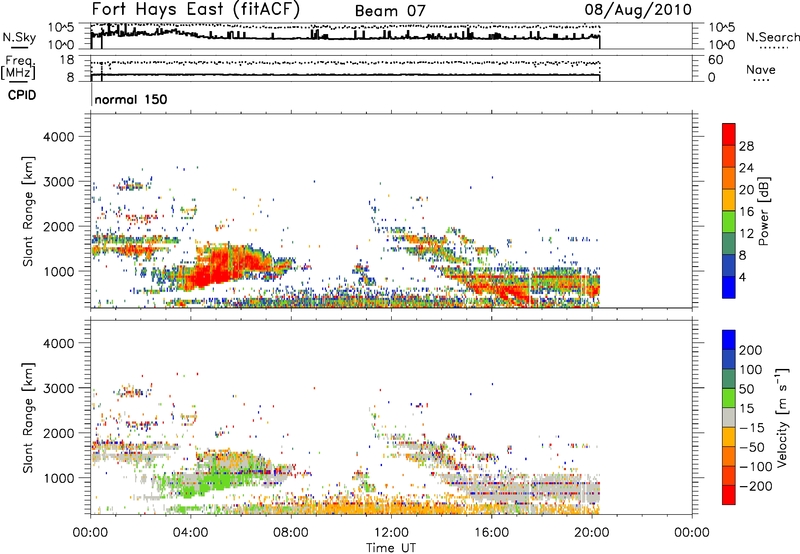Pick the light green 15–50 Velocity segment
This screenshot has width=800, height=554.
[729, 398]
